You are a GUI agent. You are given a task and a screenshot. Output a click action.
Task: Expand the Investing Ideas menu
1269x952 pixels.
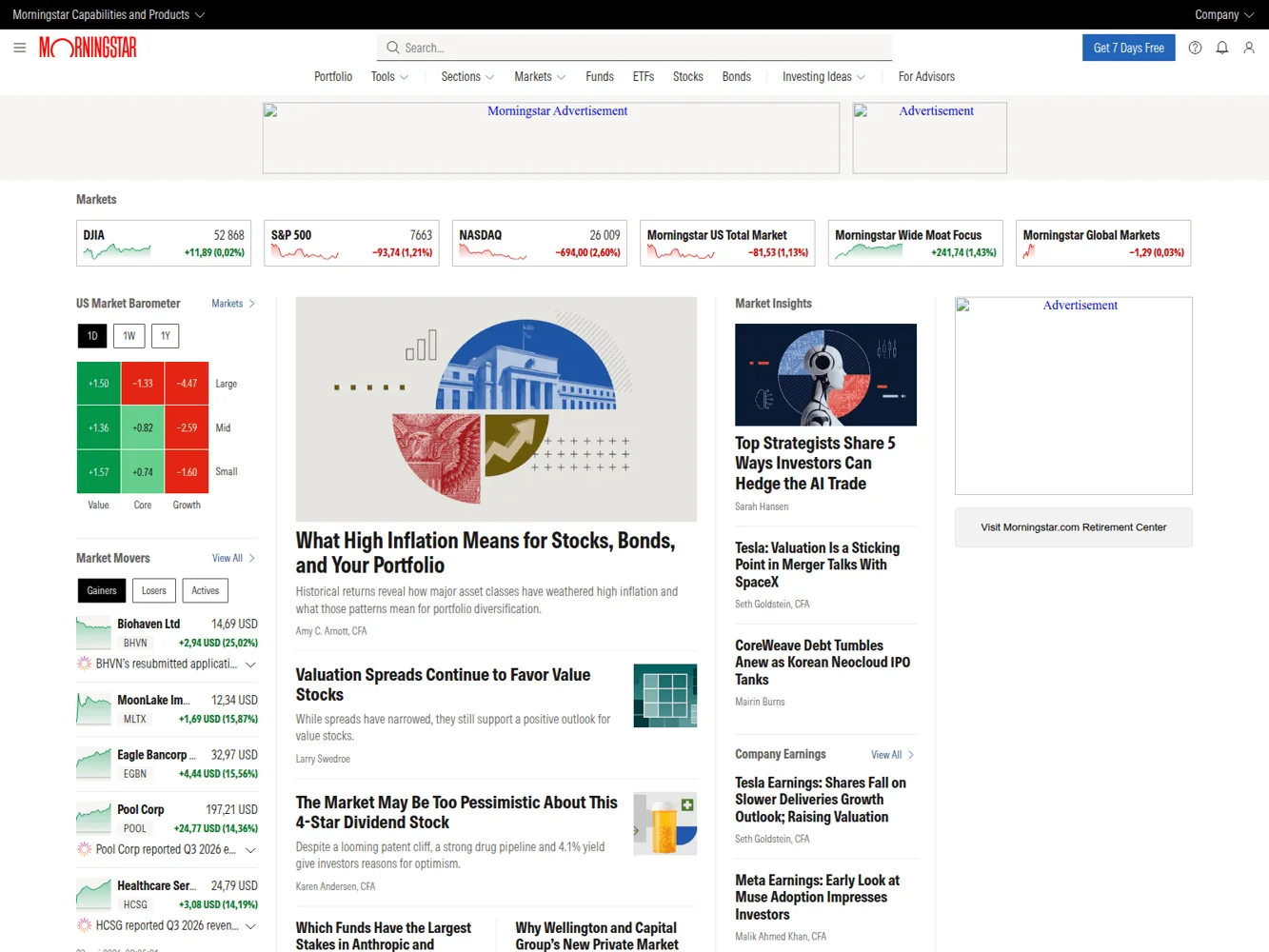coord(824,76)
